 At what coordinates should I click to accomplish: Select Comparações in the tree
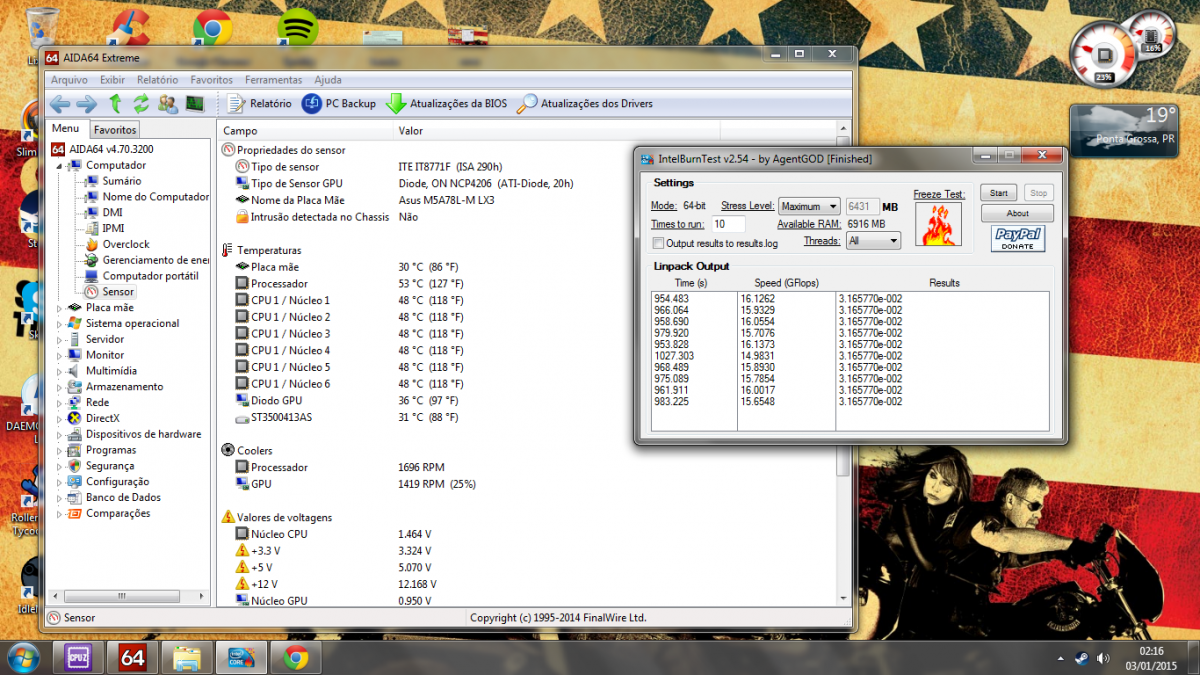[117, 514]
